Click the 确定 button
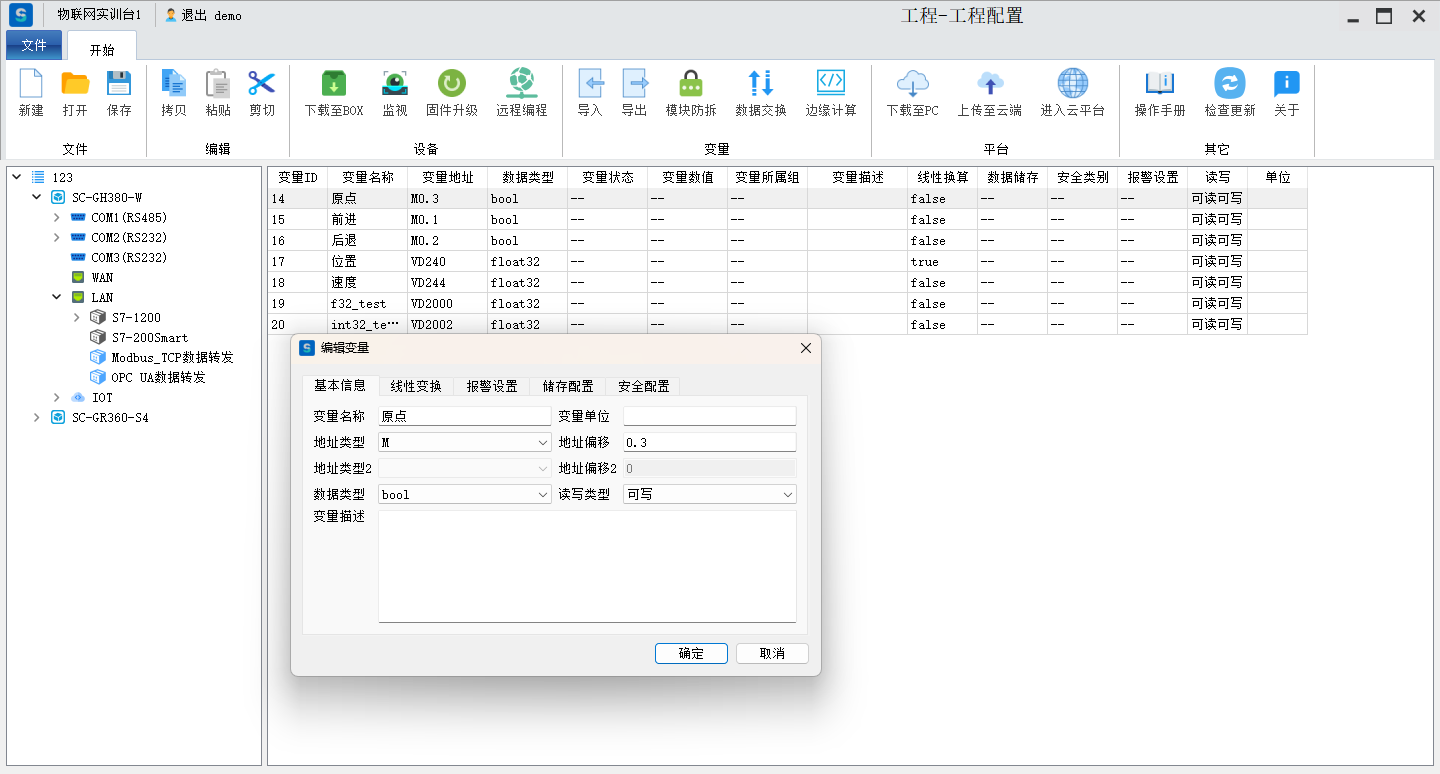This screenshot has width=1440, height=774. tap(691, 653)
